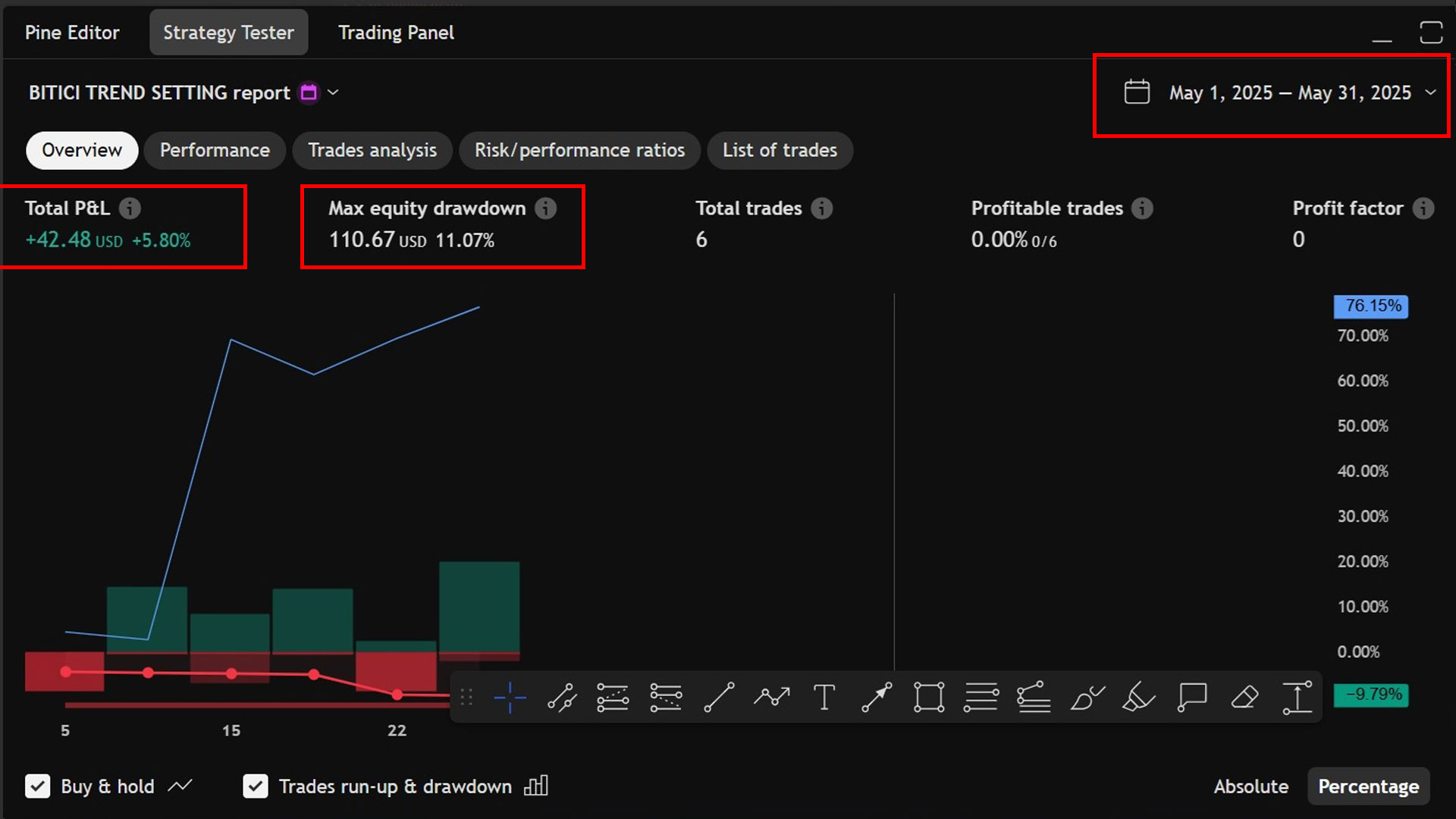The width and height of the screenshot is (1456, 819).
Task: Select the Highlighter drawing tool
Action: (x=1139, y=698)
